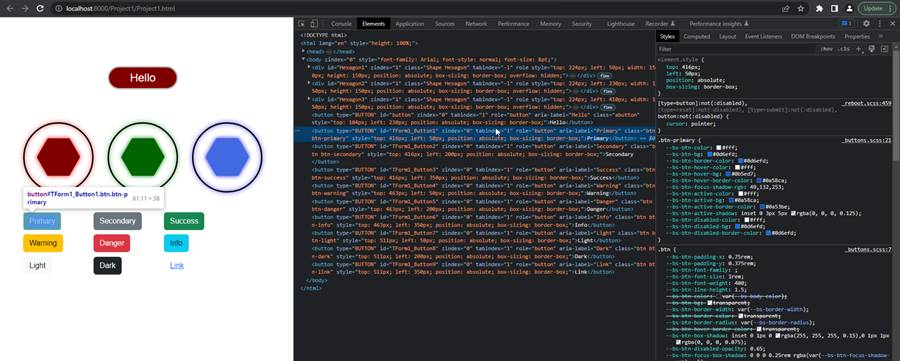The width and height of the screenshot is (900, 361).
Task: Add a new style rule with plus icon
Action: click(x=859, y=49)
